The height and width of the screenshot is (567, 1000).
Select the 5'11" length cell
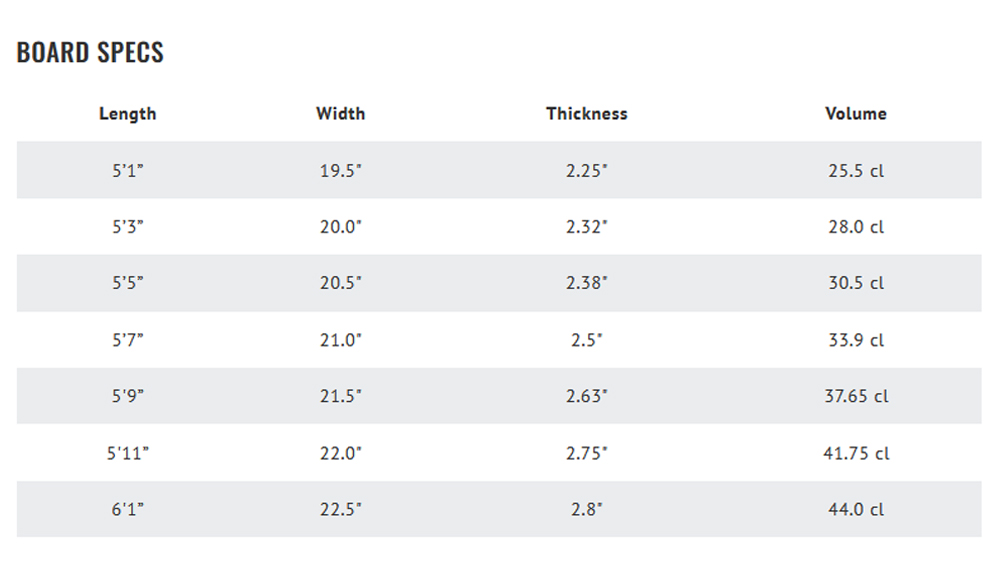click(128, 453)
